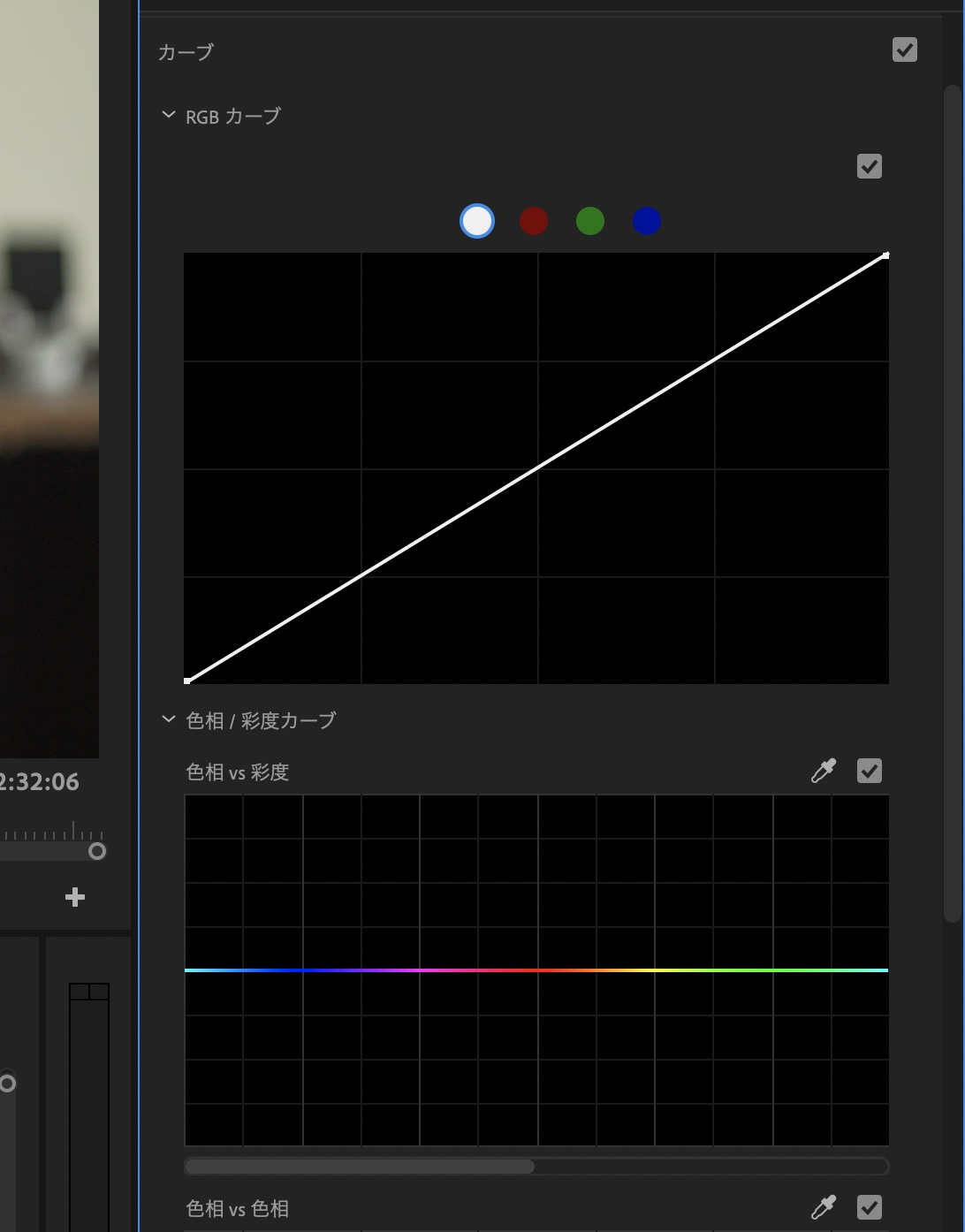Select the blue channel curve
965x1232 pixels.
(647, 221)
